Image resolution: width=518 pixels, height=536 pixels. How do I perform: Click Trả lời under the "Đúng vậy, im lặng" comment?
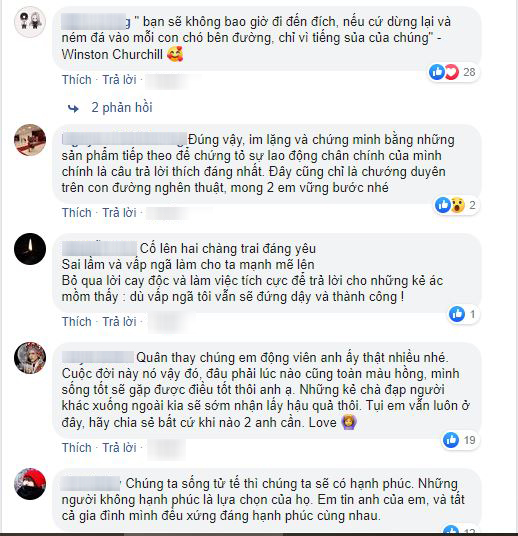(x=119, y=213)
